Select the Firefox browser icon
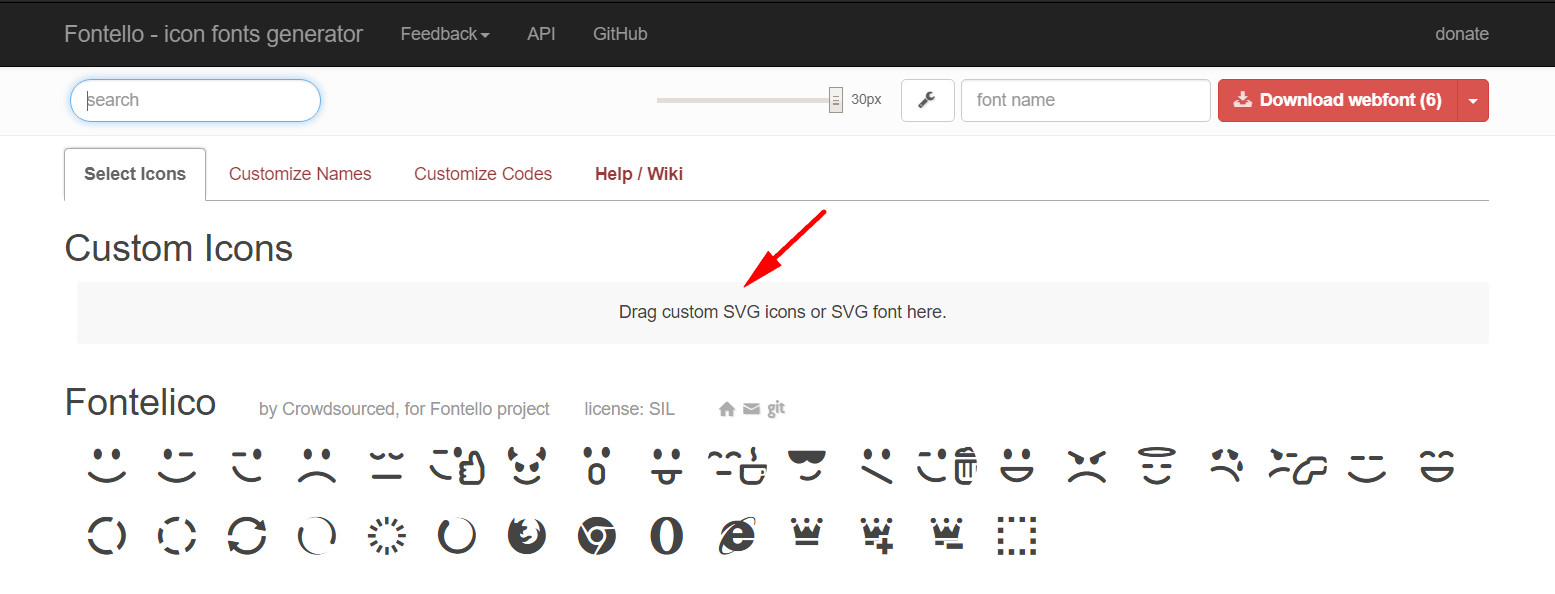This screenshot has width=1555, height=594. click(x=527, y=536)
